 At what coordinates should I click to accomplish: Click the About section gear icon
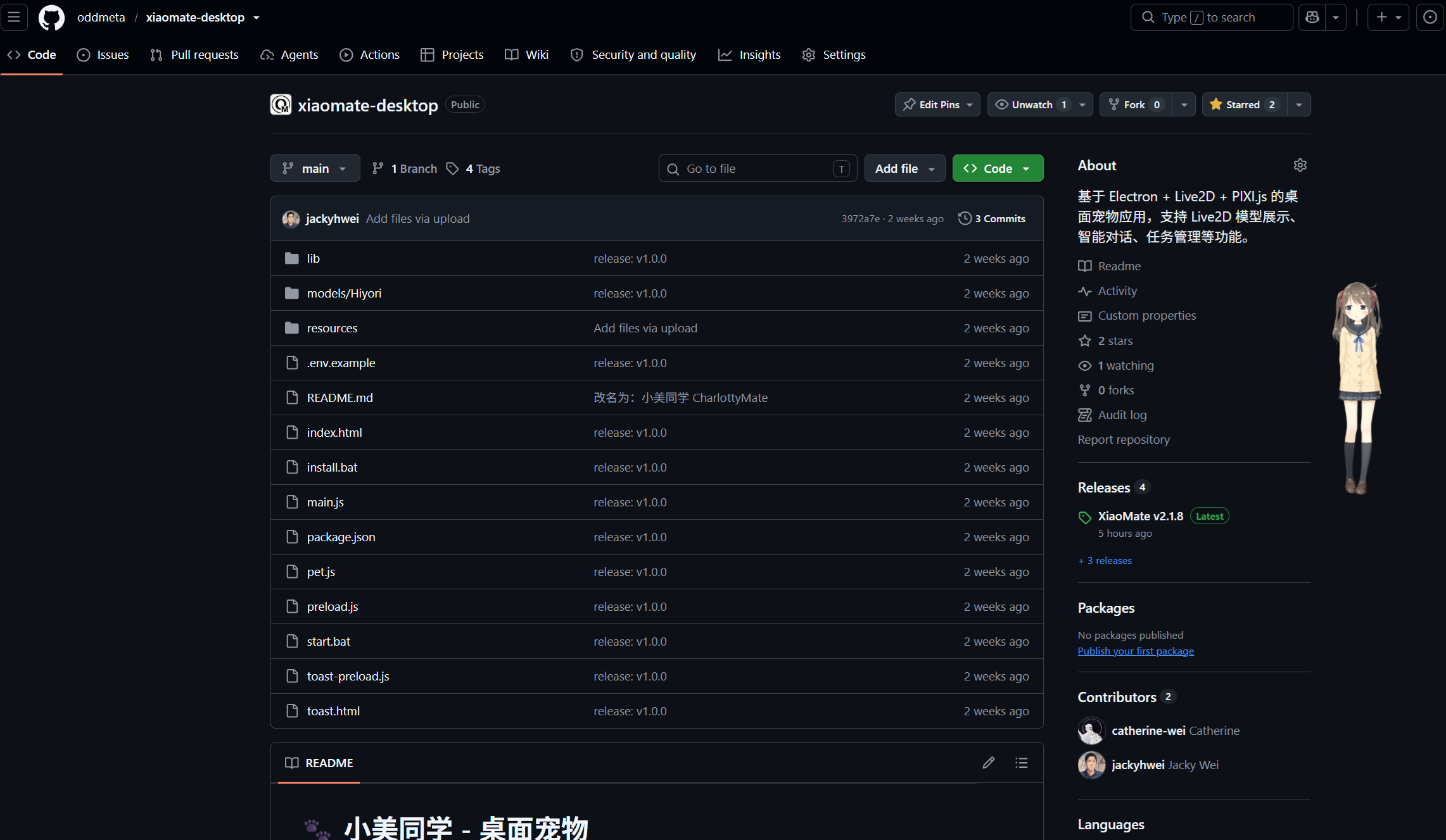(x=1300, y=165)
